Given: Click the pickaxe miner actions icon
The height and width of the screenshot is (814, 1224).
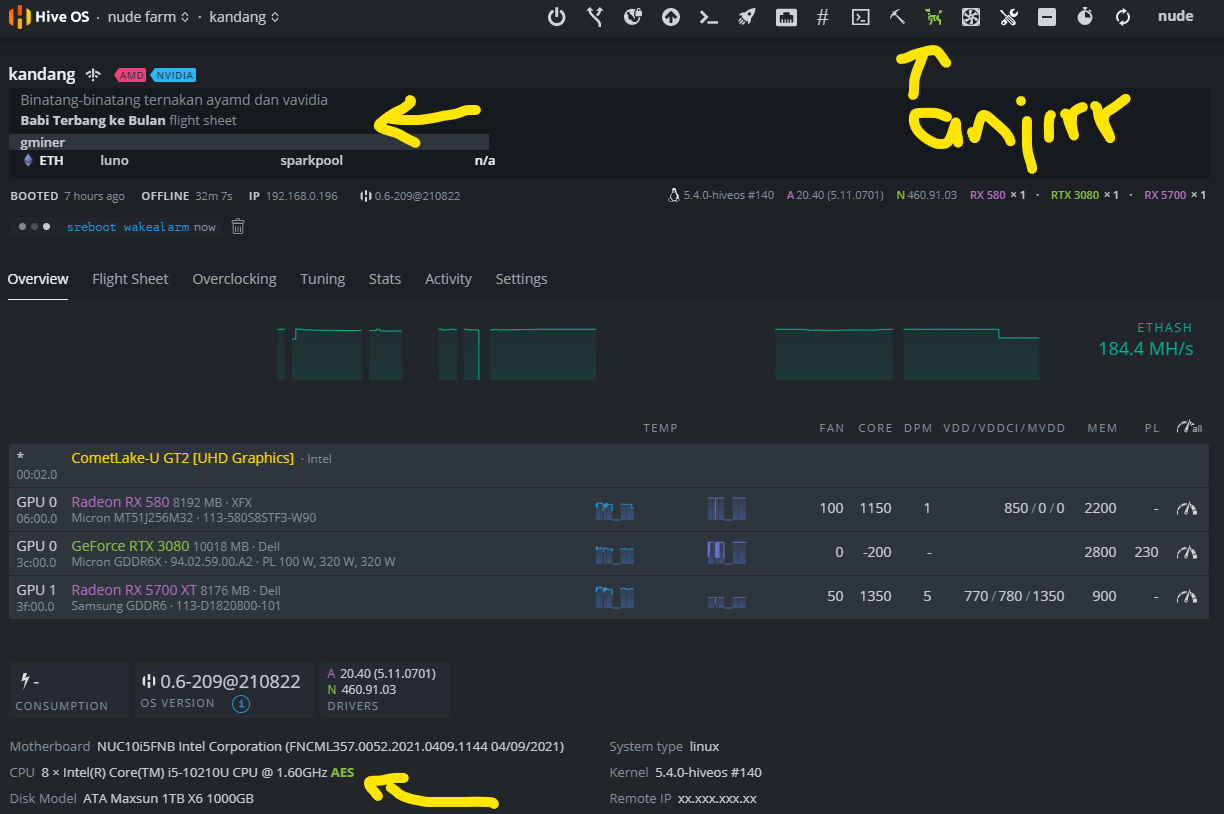Looking at the screenshot, I should 897,17.
